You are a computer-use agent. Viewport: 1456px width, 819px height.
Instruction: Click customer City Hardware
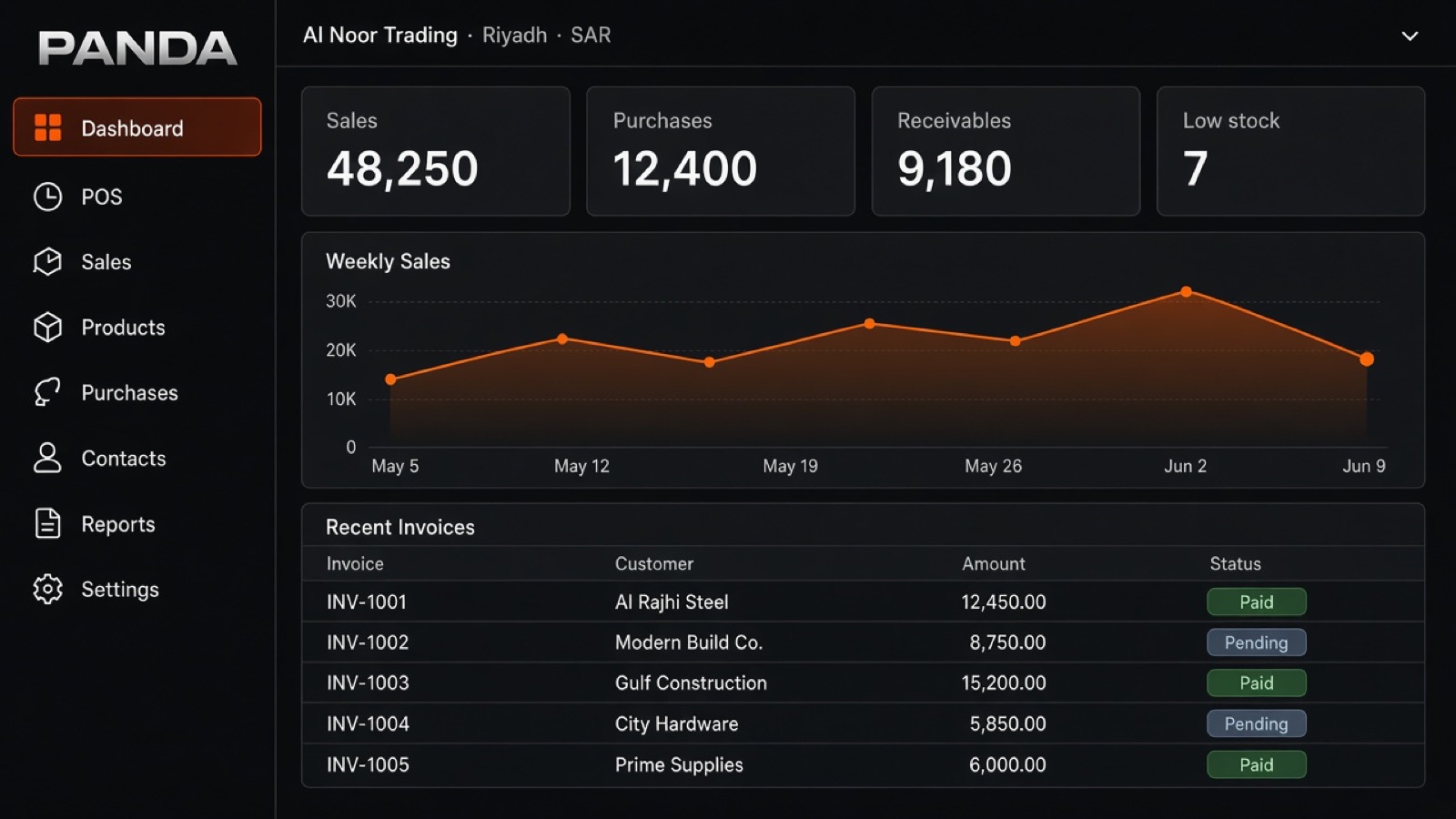[677, 724]
